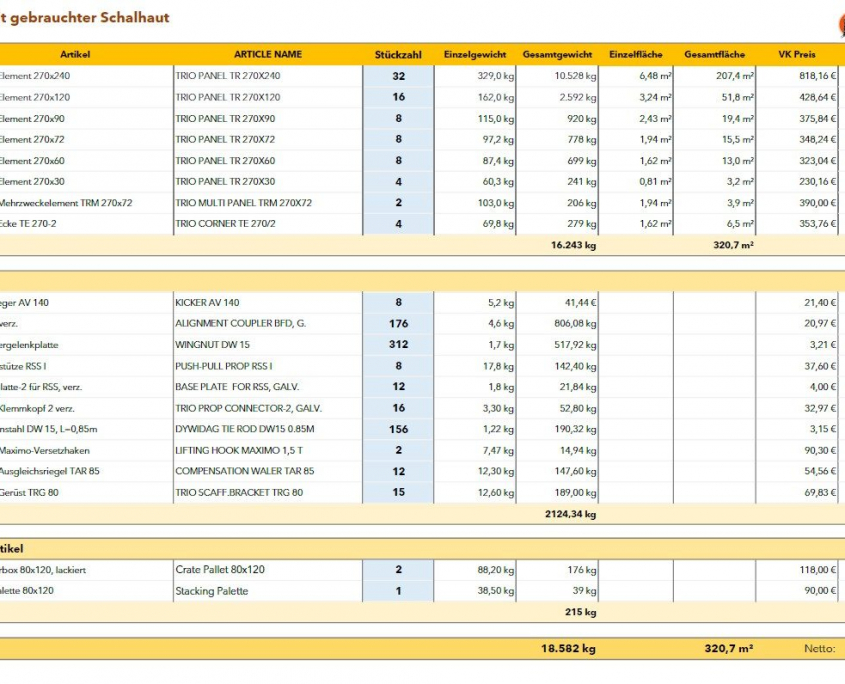Click the VK Preis column header
Image resolution: width=845 pixels, height=684 pixels.
pyautogui.click(x=797, y=54)
